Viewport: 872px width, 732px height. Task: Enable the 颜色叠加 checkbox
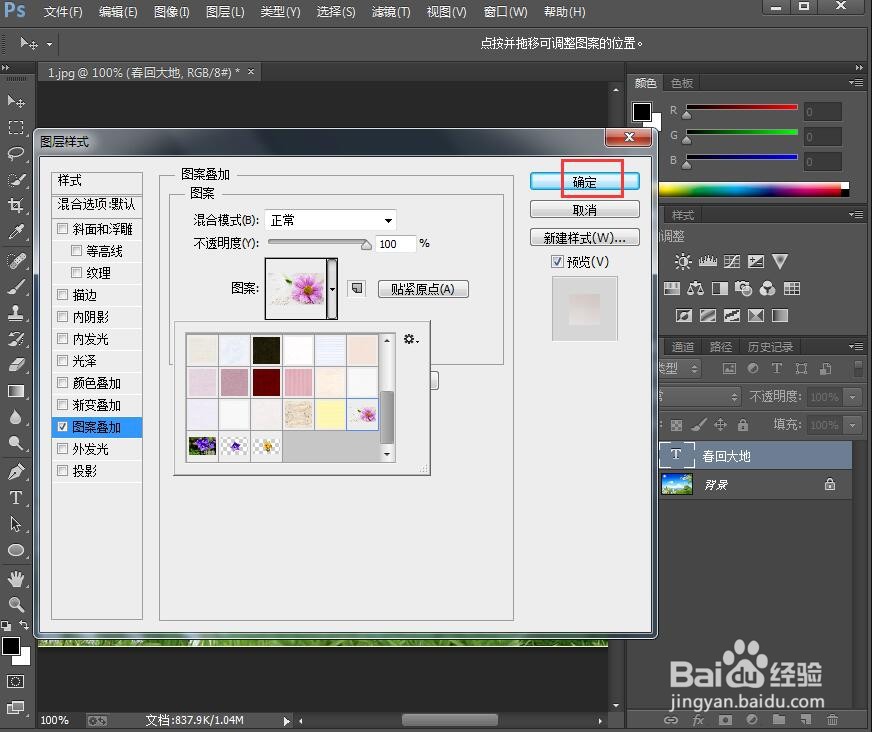point(62,382)
